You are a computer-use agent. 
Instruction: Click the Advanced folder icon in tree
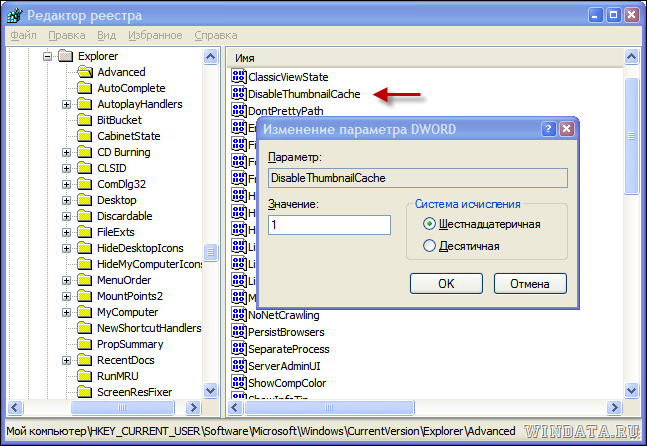point(85,72)
